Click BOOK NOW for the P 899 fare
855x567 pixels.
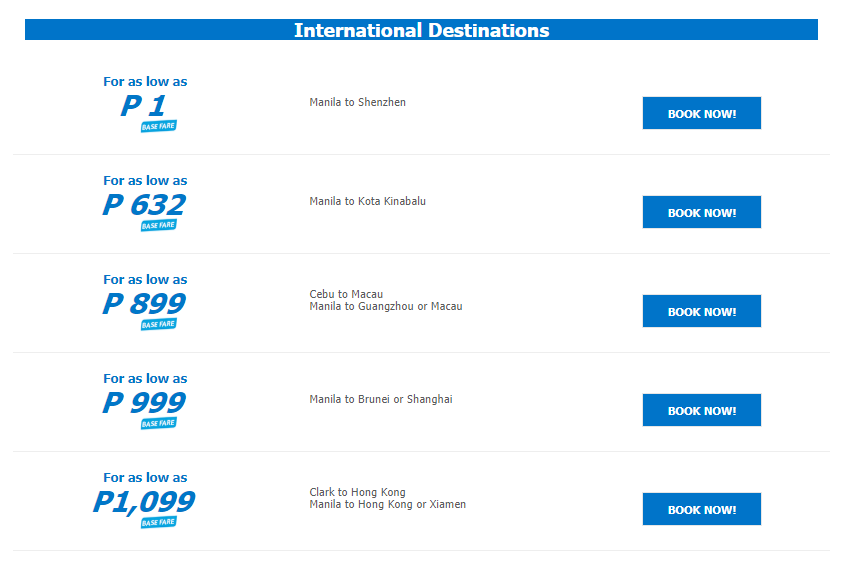pos(701,311)
